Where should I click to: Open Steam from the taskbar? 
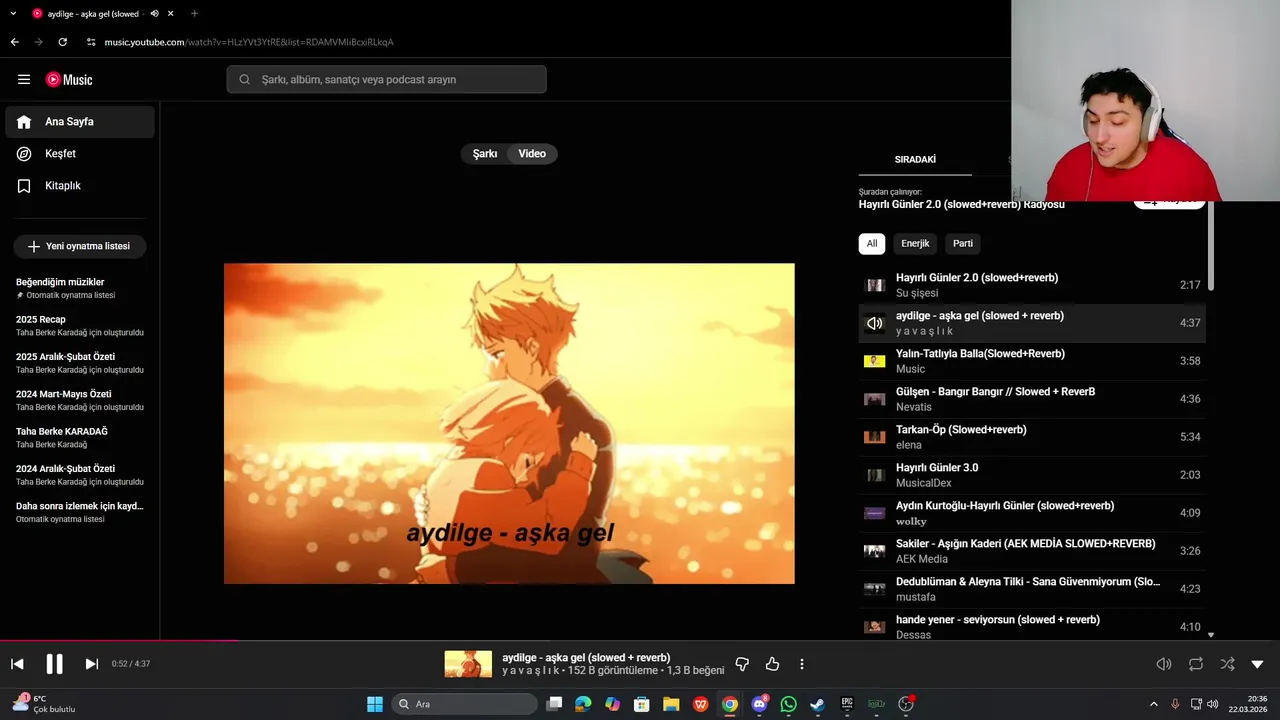(818, 704)
